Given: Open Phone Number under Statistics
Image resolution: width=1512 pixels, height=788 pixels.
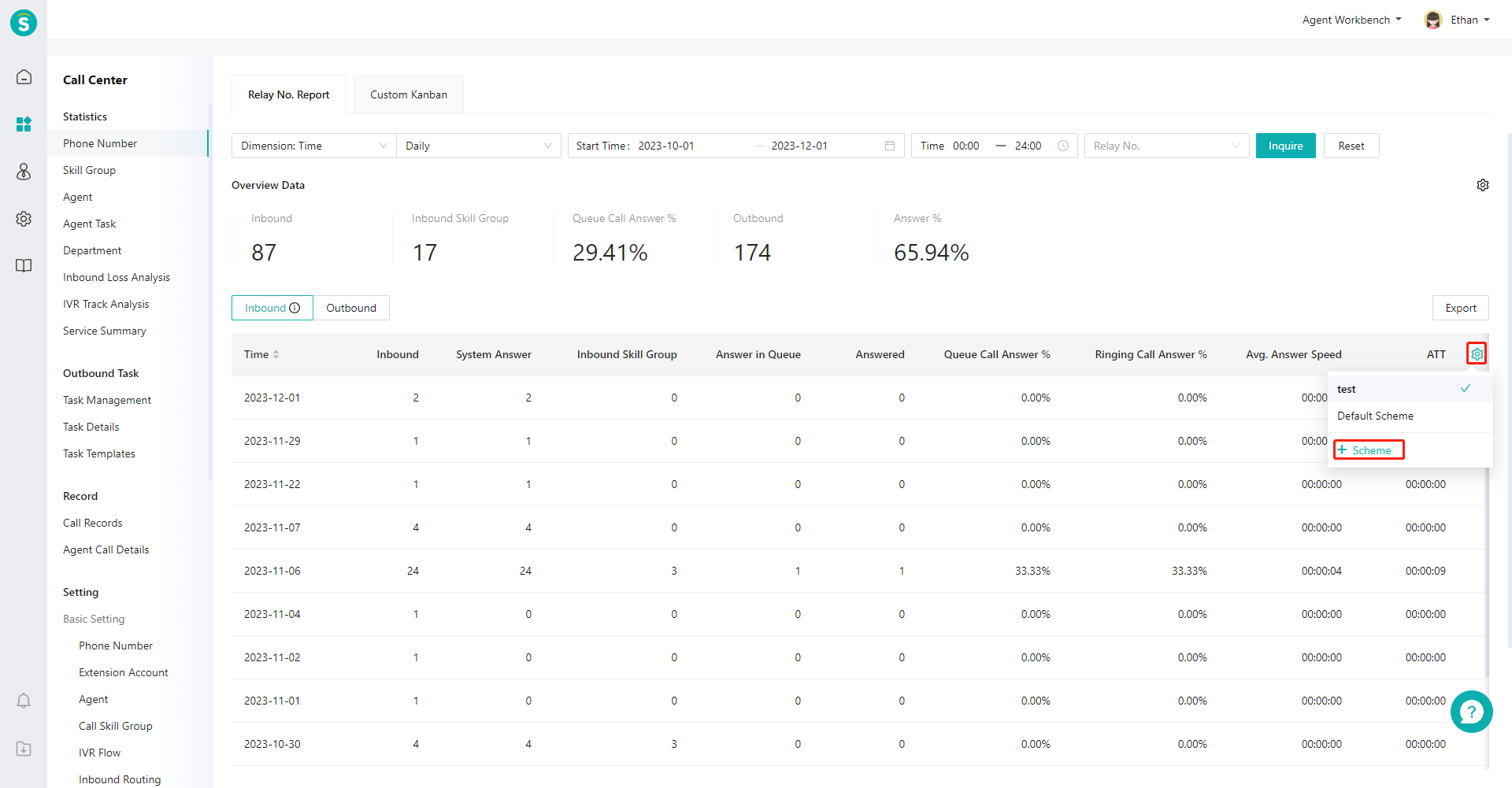Looking at the screenshot, I should pos(128,143).
